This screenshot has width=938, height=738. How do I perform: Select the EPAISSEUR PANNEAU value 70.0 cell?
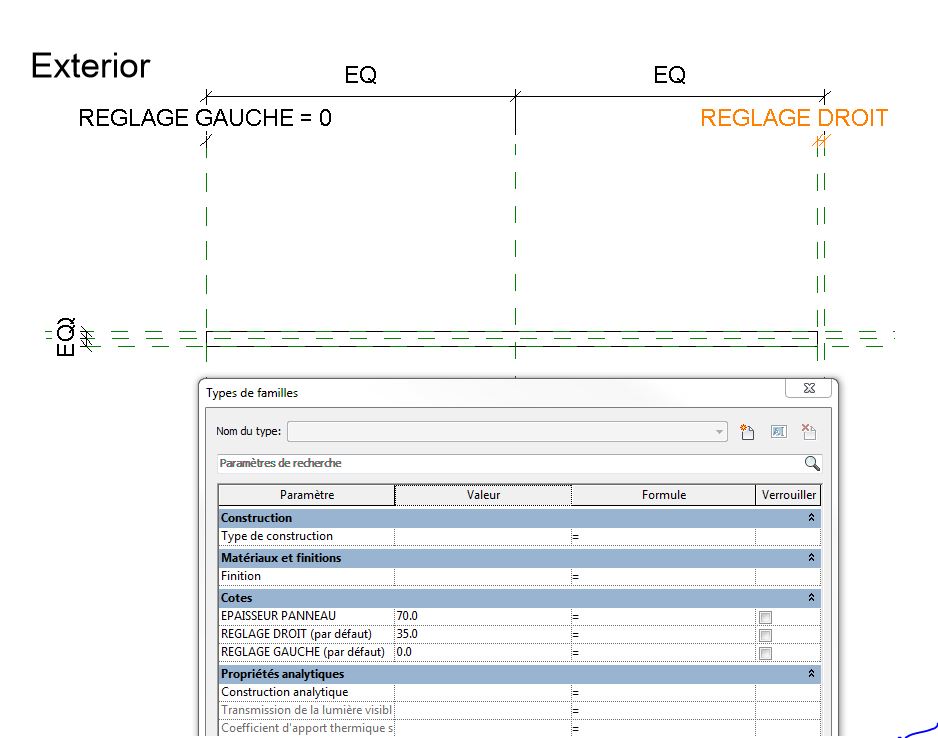pos(482,616)
